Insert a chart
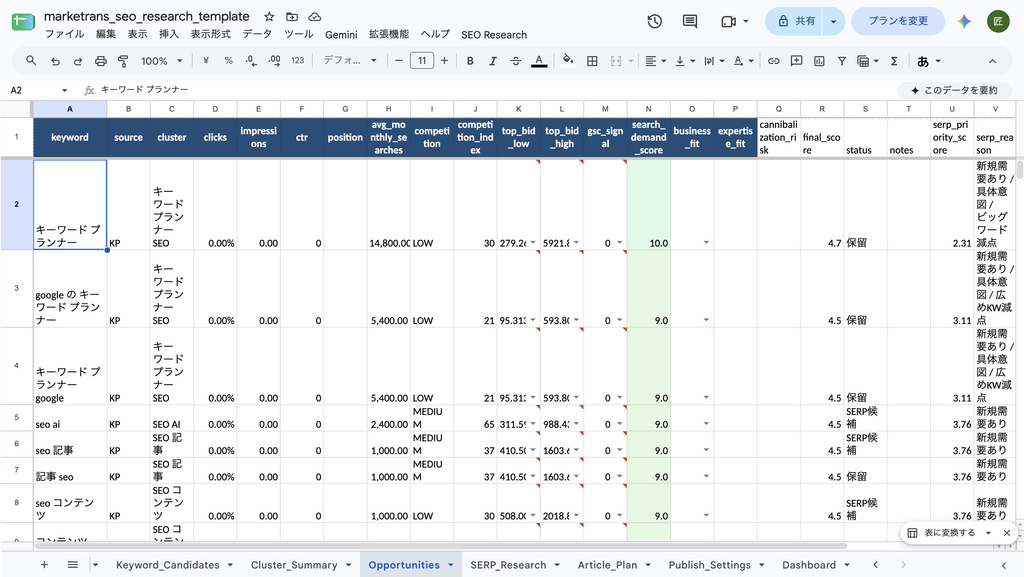Viewport: 1024px width, 577px height. tap(819, 61)
